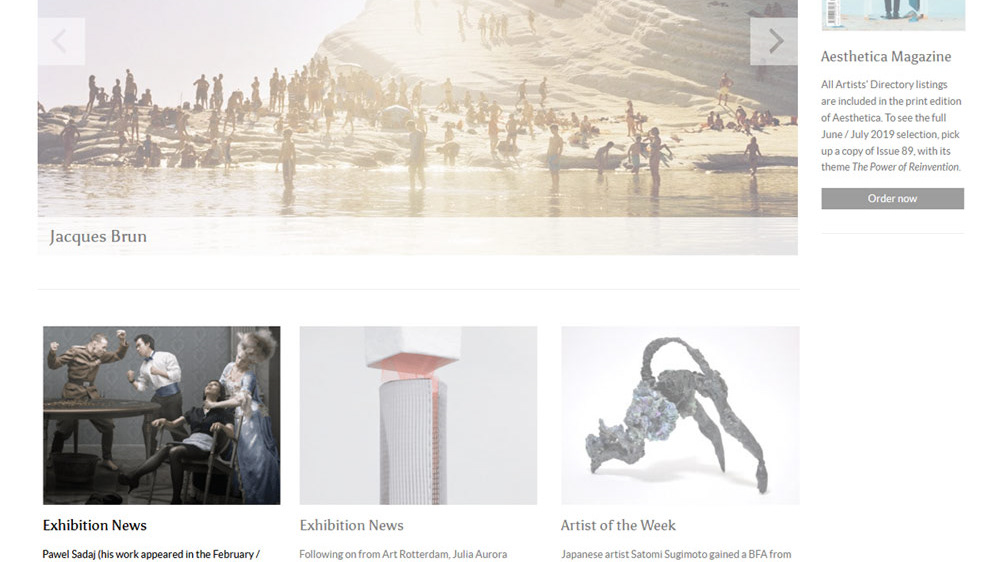1000x562 pixels.
Task: Open the white tower sculpture thumbnail
Action: tap(418, 415)
